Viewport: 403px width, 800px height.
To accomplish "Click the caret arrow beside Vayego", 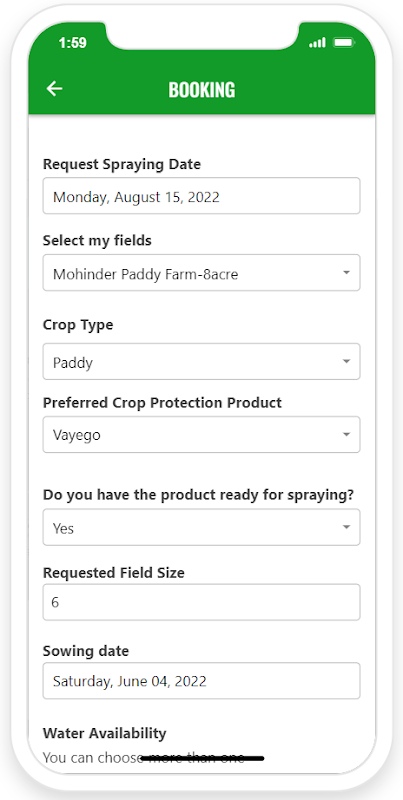I will coord(346,435).
